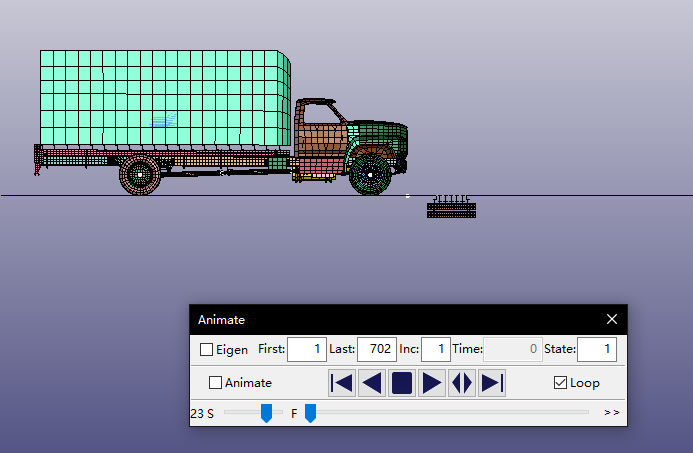Toggle back-and-forth playback mode
Screen dimensions: 693x453
(462, 383)
